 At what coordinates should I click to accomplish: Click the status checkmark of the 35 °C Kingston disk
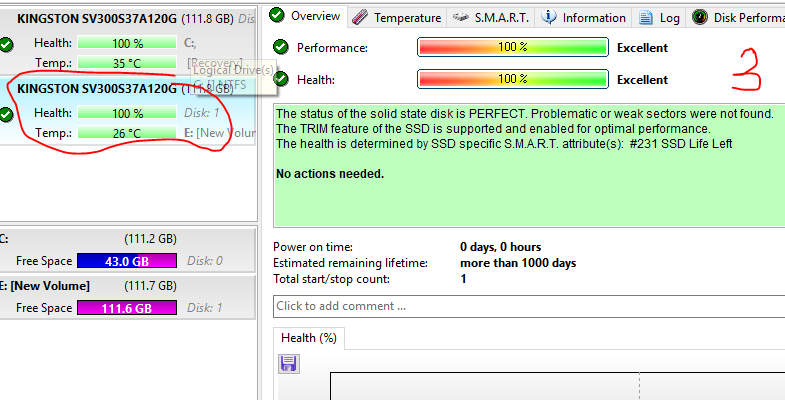[x=7, y=45]
